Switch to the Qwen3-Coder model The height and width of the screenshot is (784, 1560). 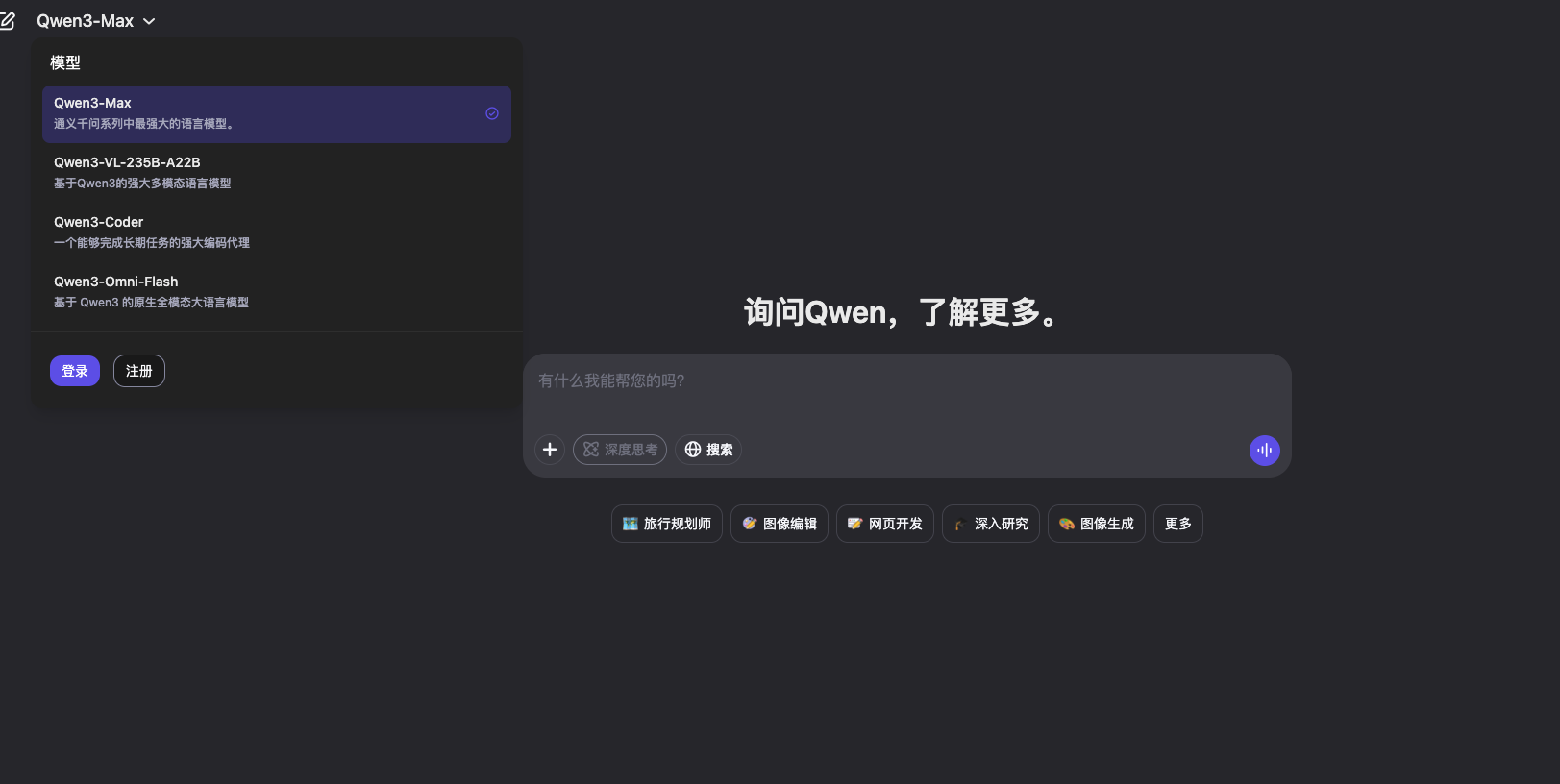click(277, 233)
